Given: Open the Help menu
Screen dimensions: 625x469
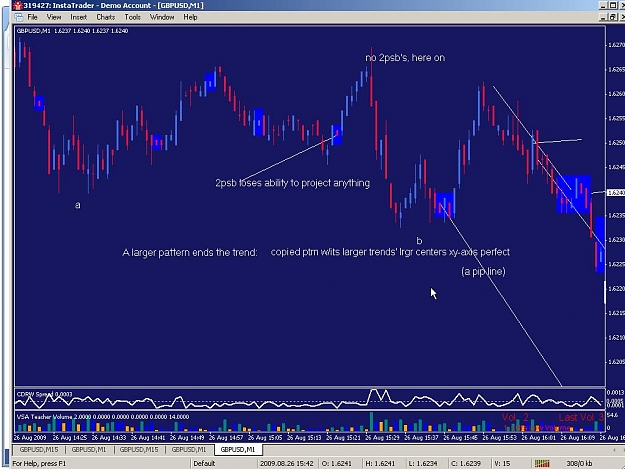Looking at the screenshot, I should point(190,17).
